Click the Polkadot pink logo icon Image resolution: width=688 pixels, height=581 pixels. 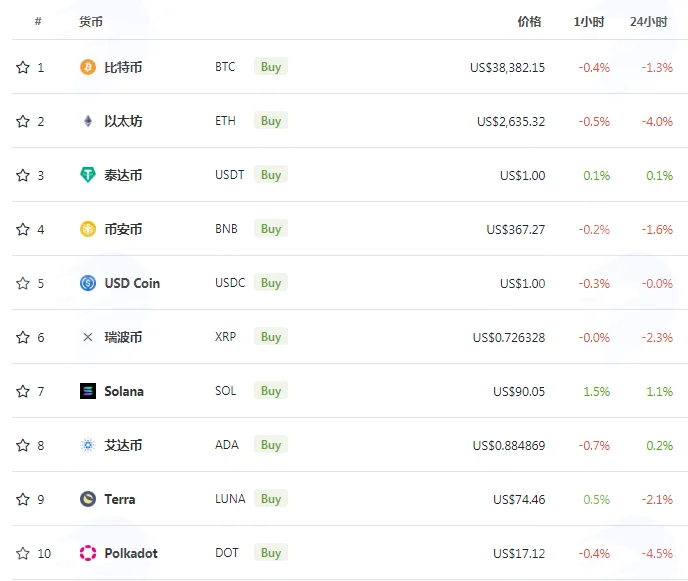pyautogui.click(x=88, y=553)
